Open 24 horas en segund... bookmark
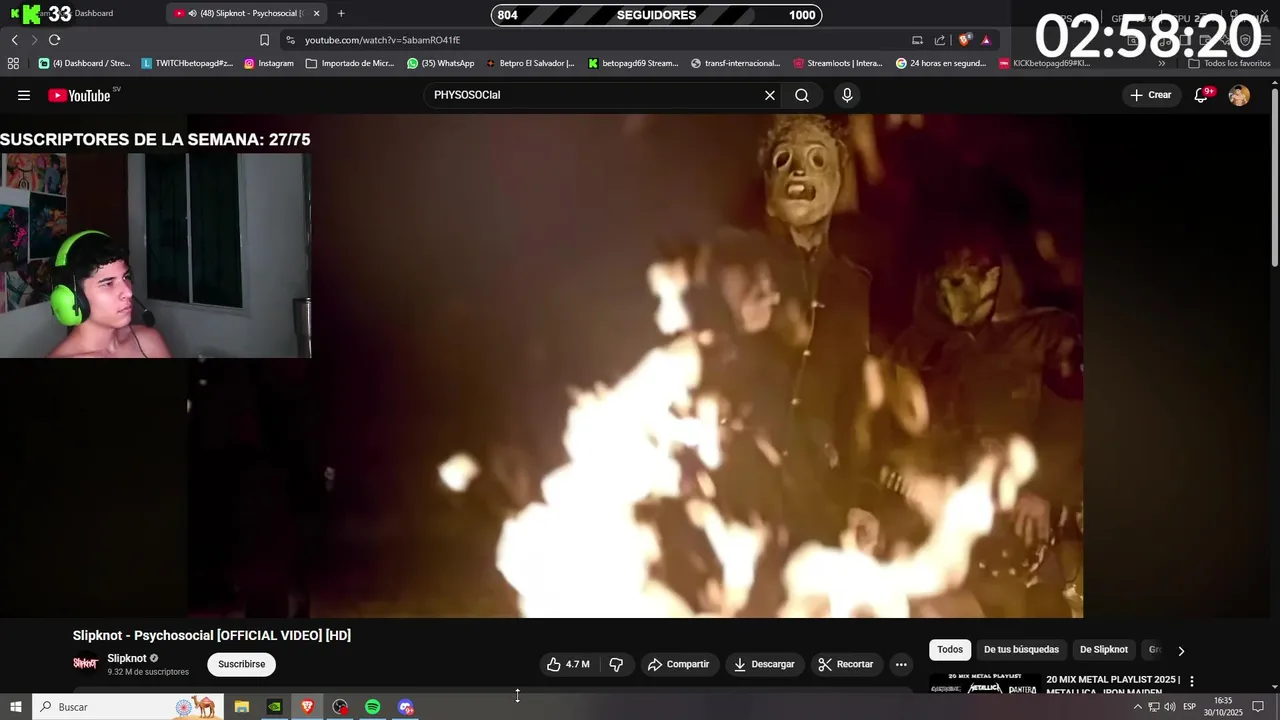This screenshot has width=1280, height=720. 941,63
